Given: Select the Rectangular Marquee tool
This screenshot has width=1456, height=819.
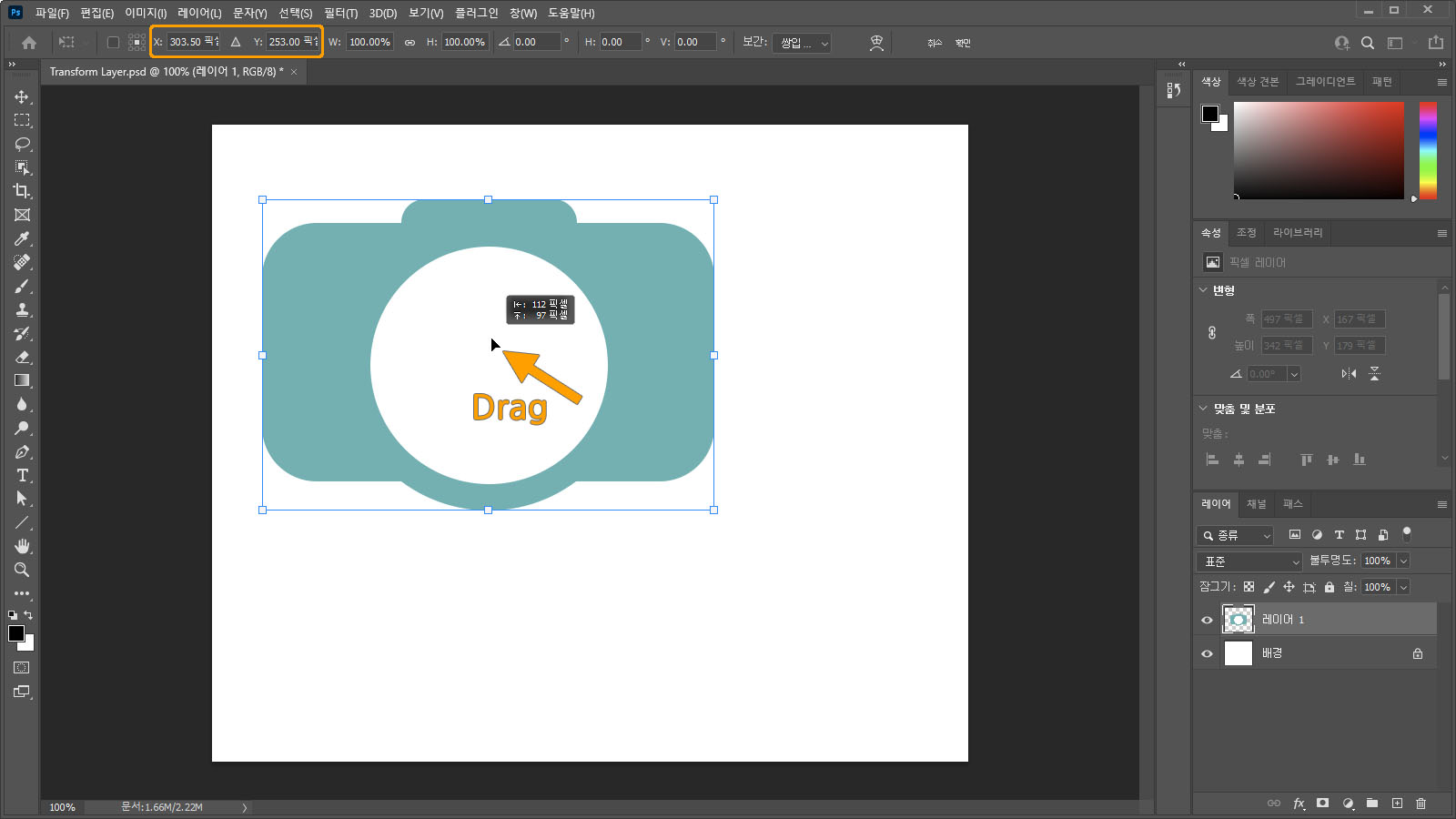Looking at the screenshot, I should pos(22,120).
